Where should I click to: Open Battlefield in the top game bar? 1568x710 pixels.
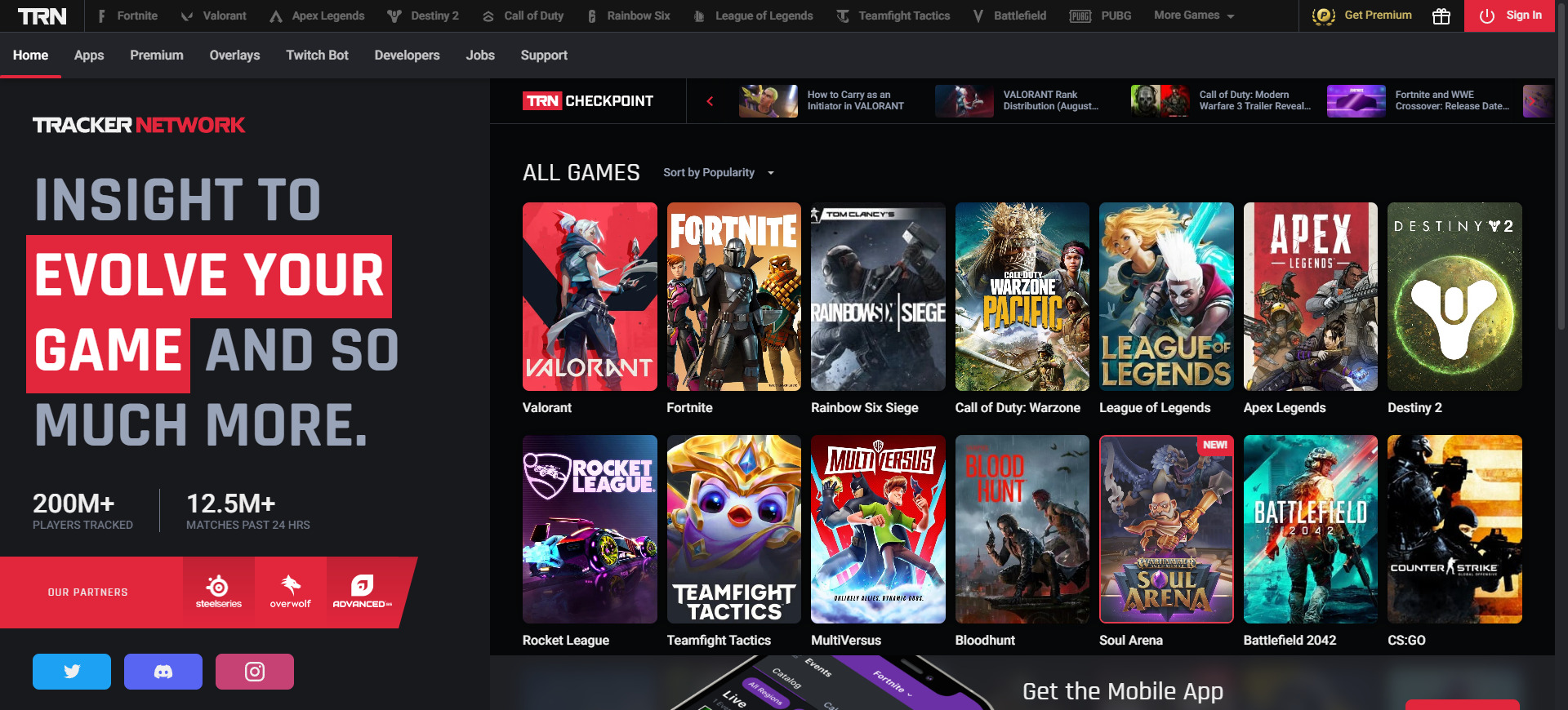point(1009,16)
